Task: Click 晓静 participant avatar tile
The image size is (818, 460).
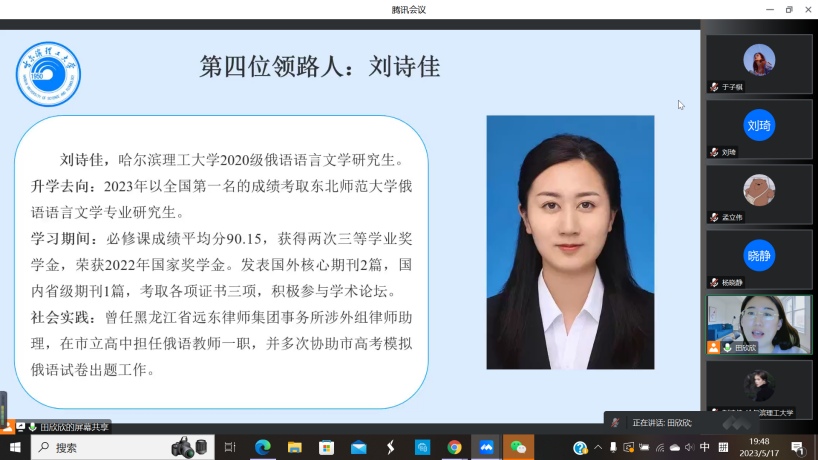Action: [x=759, y=258]
